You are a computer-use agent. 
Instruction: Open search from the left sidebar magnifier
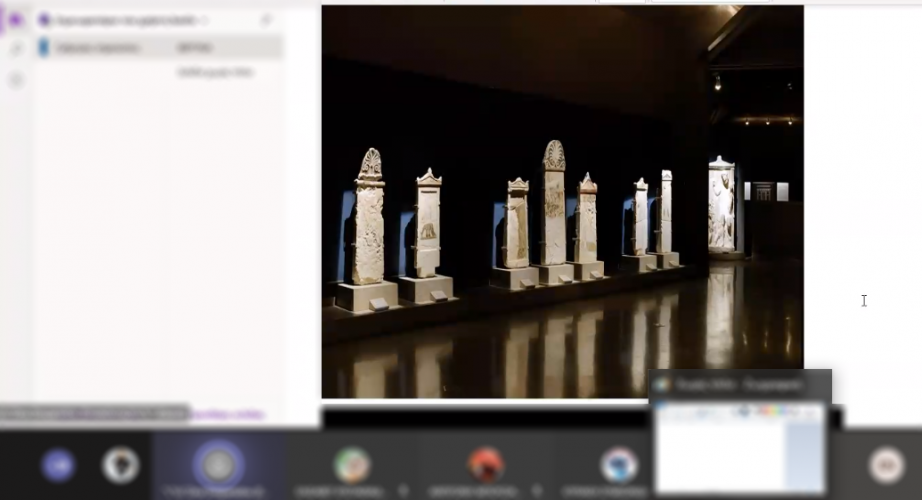pyautogui.click(x=15, y=49)
